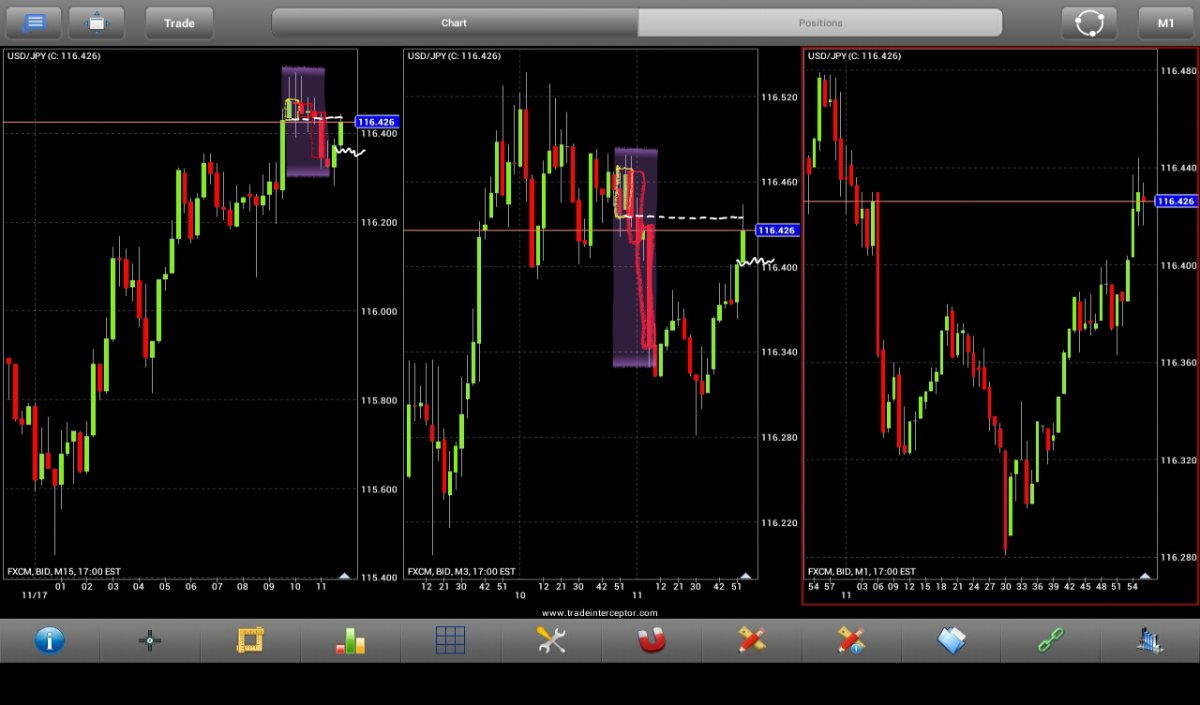Select the purple shaded box on M15 chart
The image size is (1200, 705).
pyautogui.click(x=306, y=122)
